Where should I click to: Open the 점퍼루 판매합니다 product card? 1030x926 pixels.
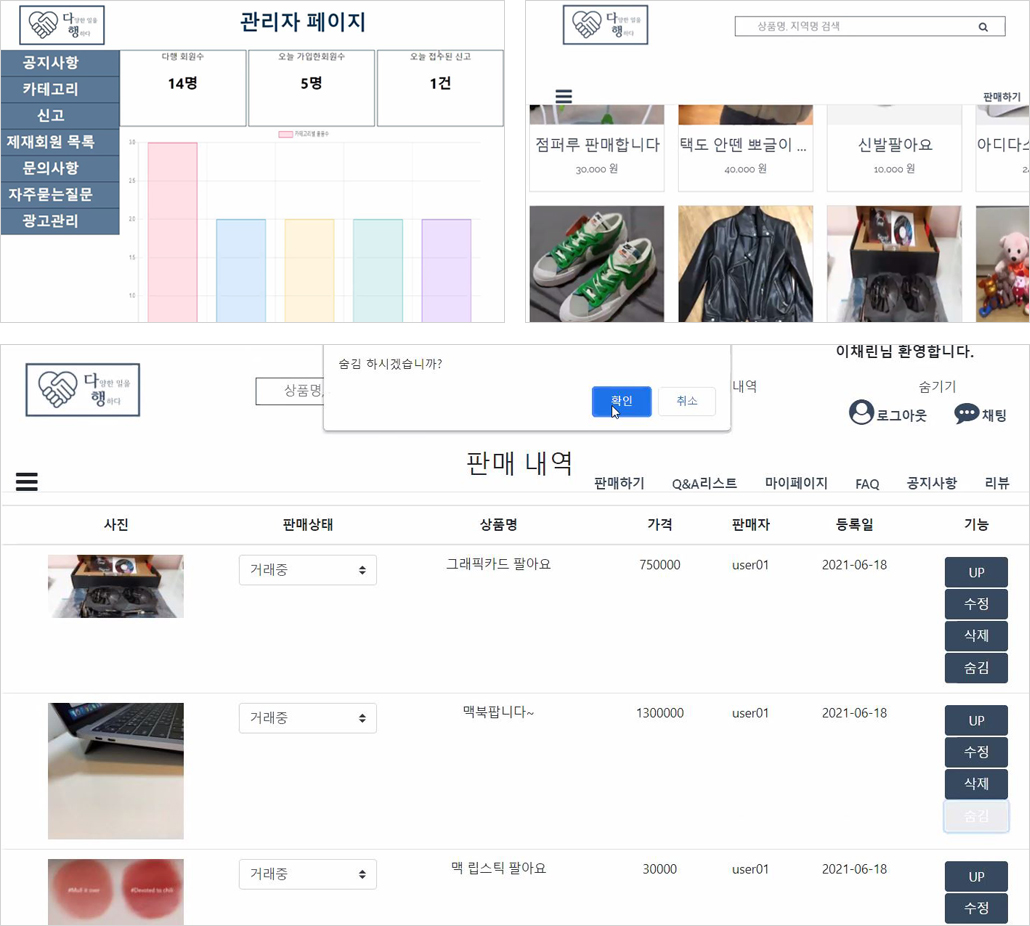pyautogui.click(x=596, y=148)
